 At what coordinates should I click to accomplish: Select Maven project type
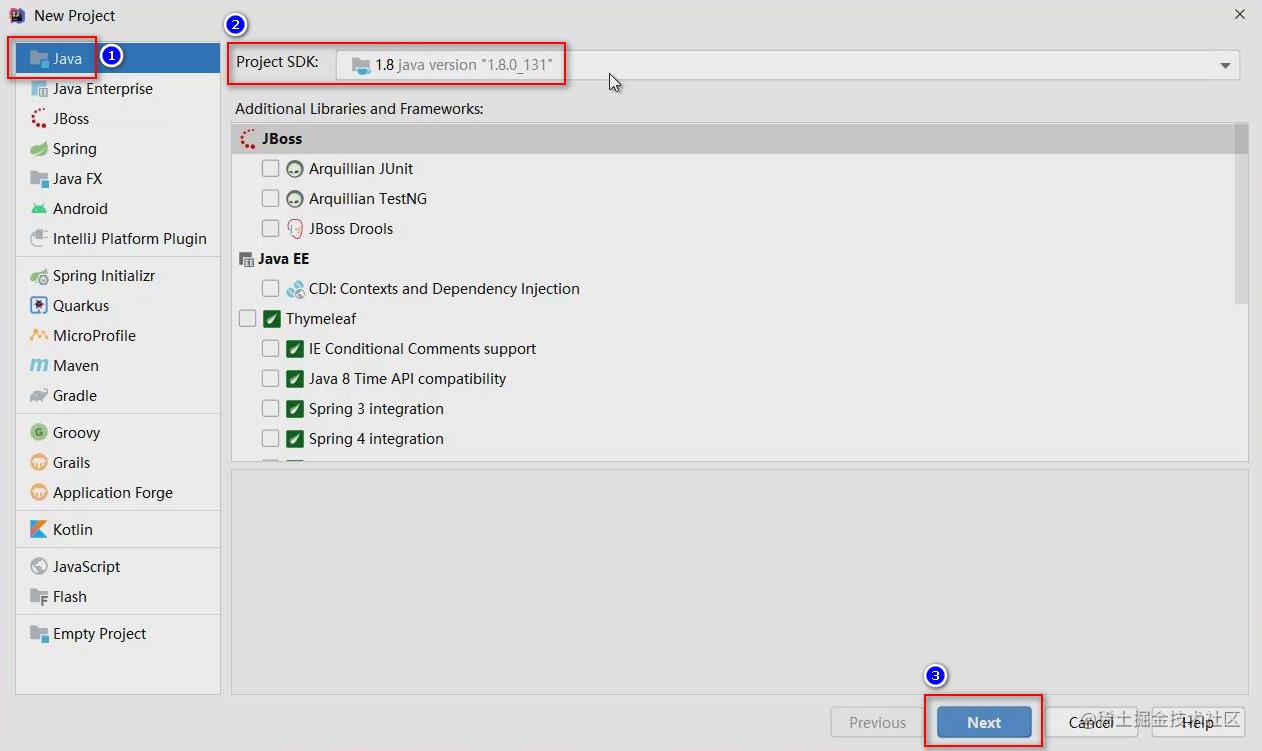pyautogui.click(x=118, y=366)
